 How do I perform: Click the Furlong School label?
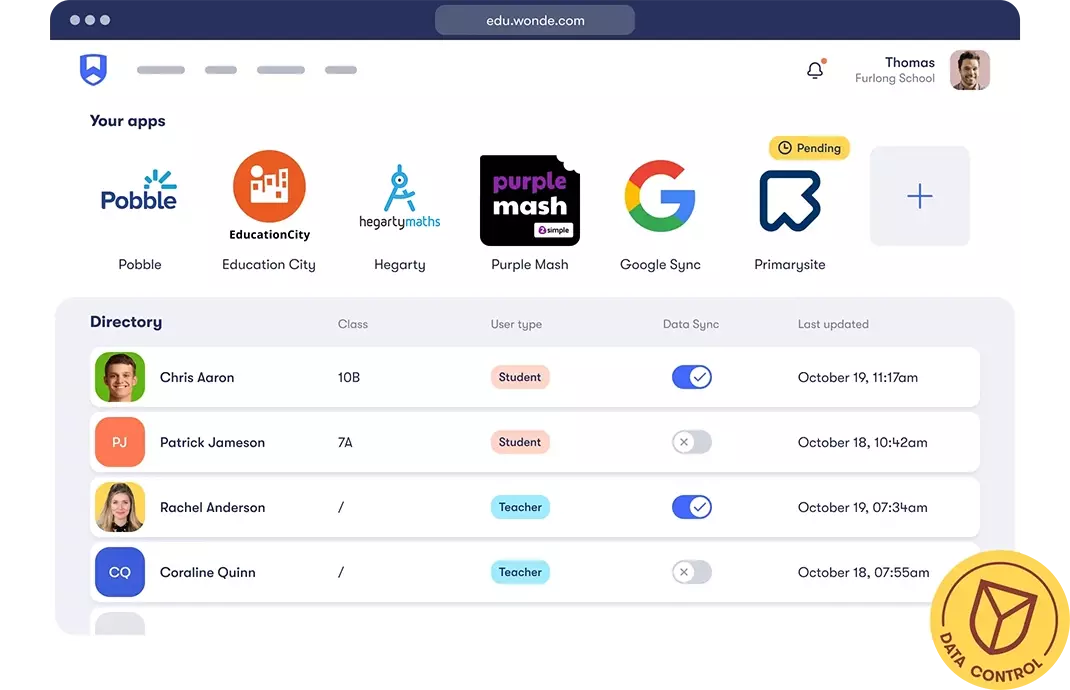(895, 78)
